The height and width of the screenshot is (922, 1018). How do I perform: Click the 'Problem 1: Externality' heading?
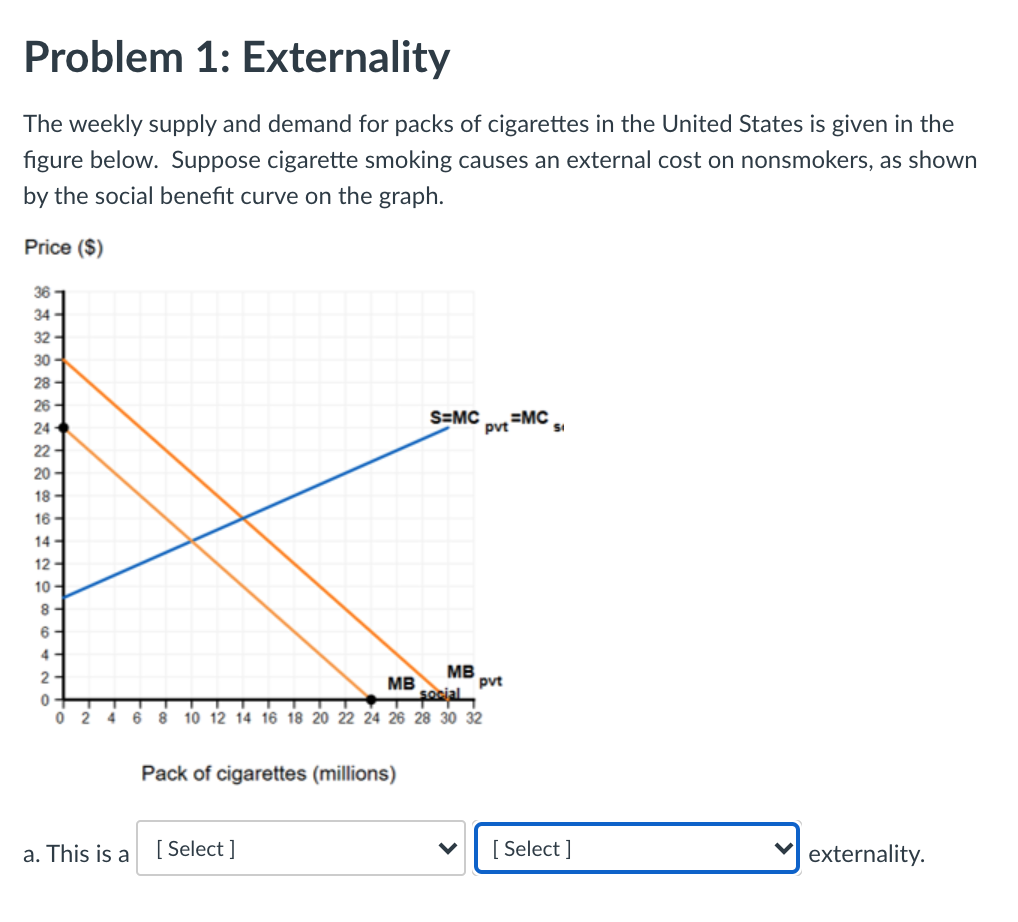[x=237, y=58]
